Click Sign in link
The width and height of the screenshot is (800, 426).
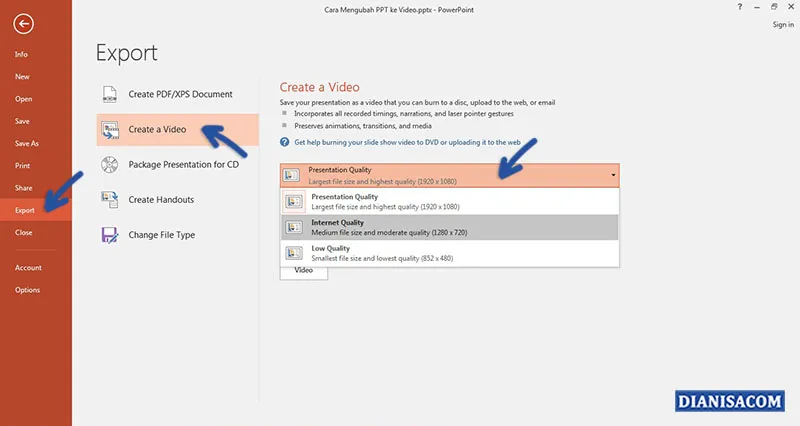[x=783, y=24]
